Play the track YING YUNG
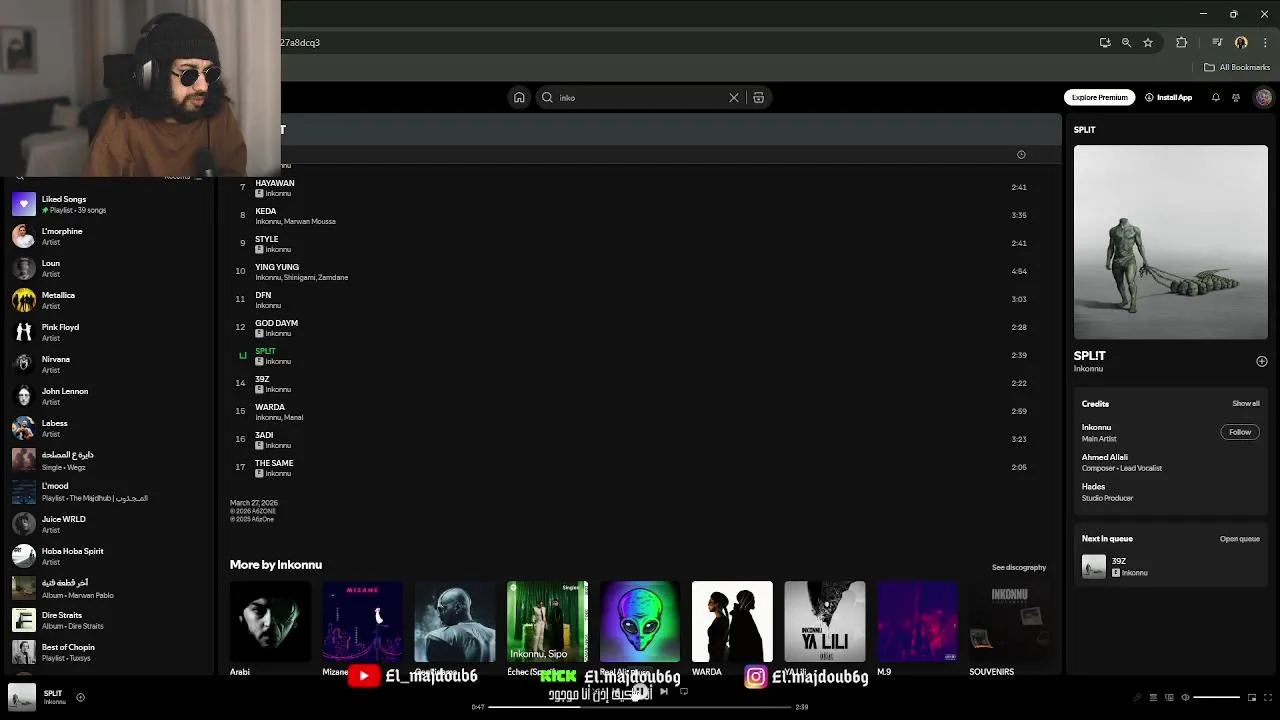 click(x=638, y=271)
